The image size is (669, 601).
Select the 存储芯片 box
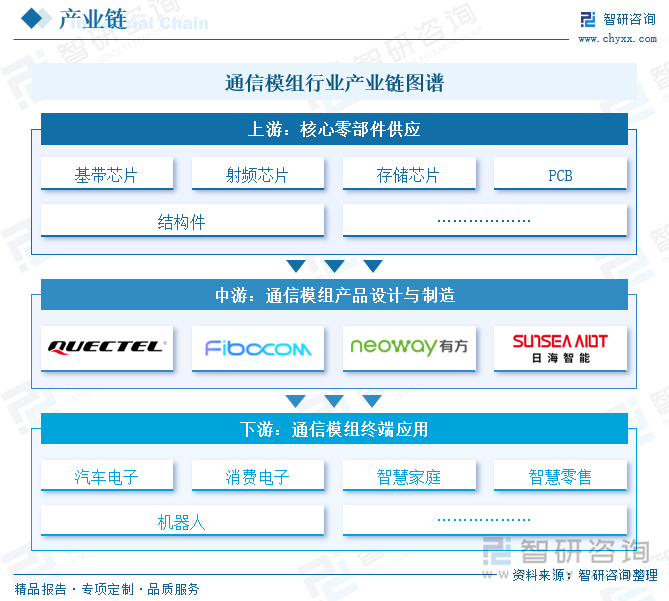[409, 173]
